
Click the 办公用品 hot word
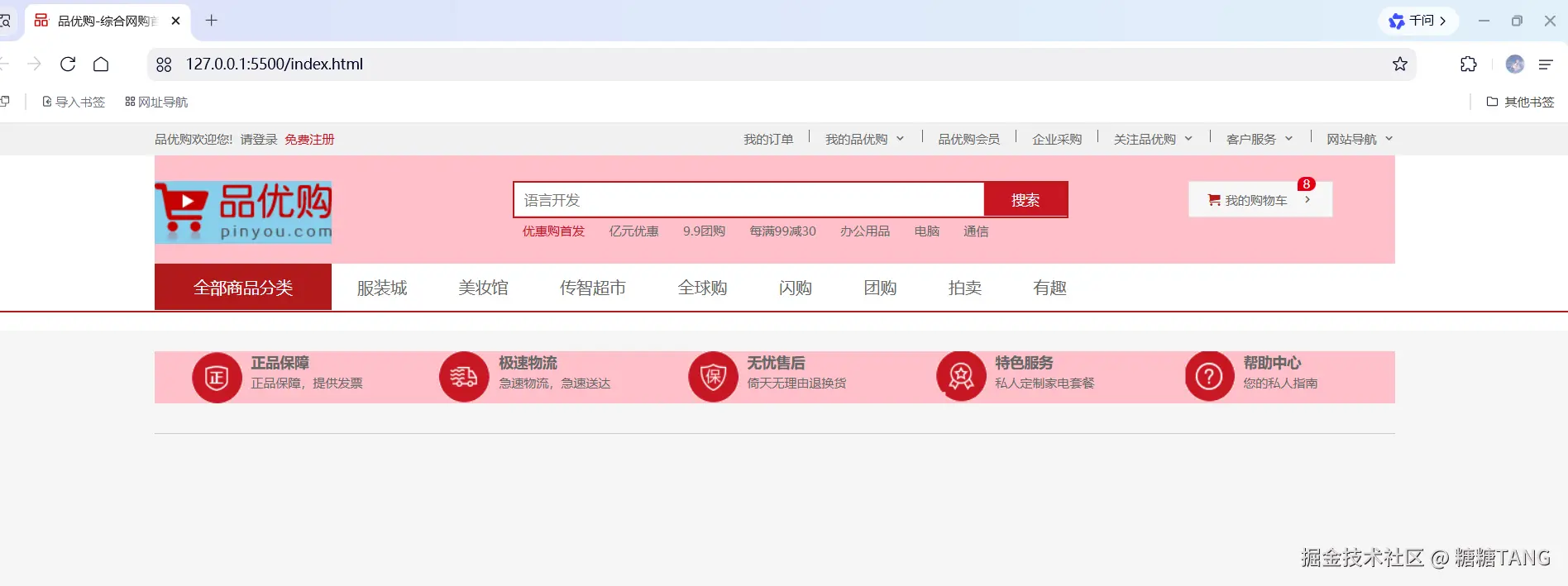(x=865, y=231)
